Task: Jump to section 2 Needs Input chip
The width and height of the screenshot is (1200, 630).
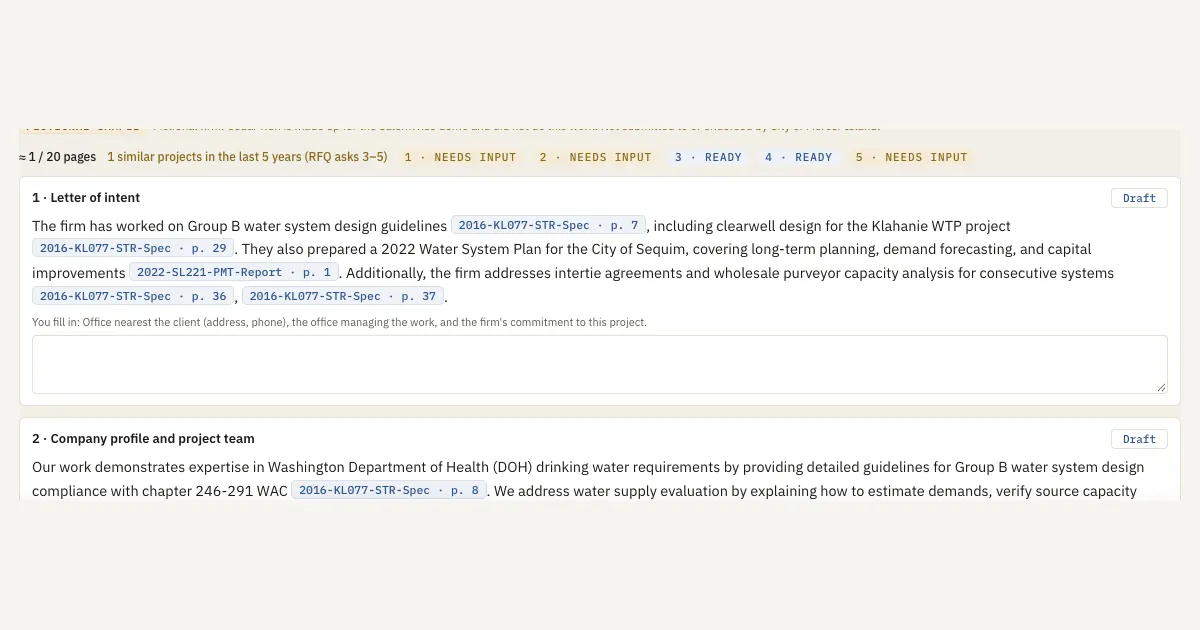Action: (595, 157)
